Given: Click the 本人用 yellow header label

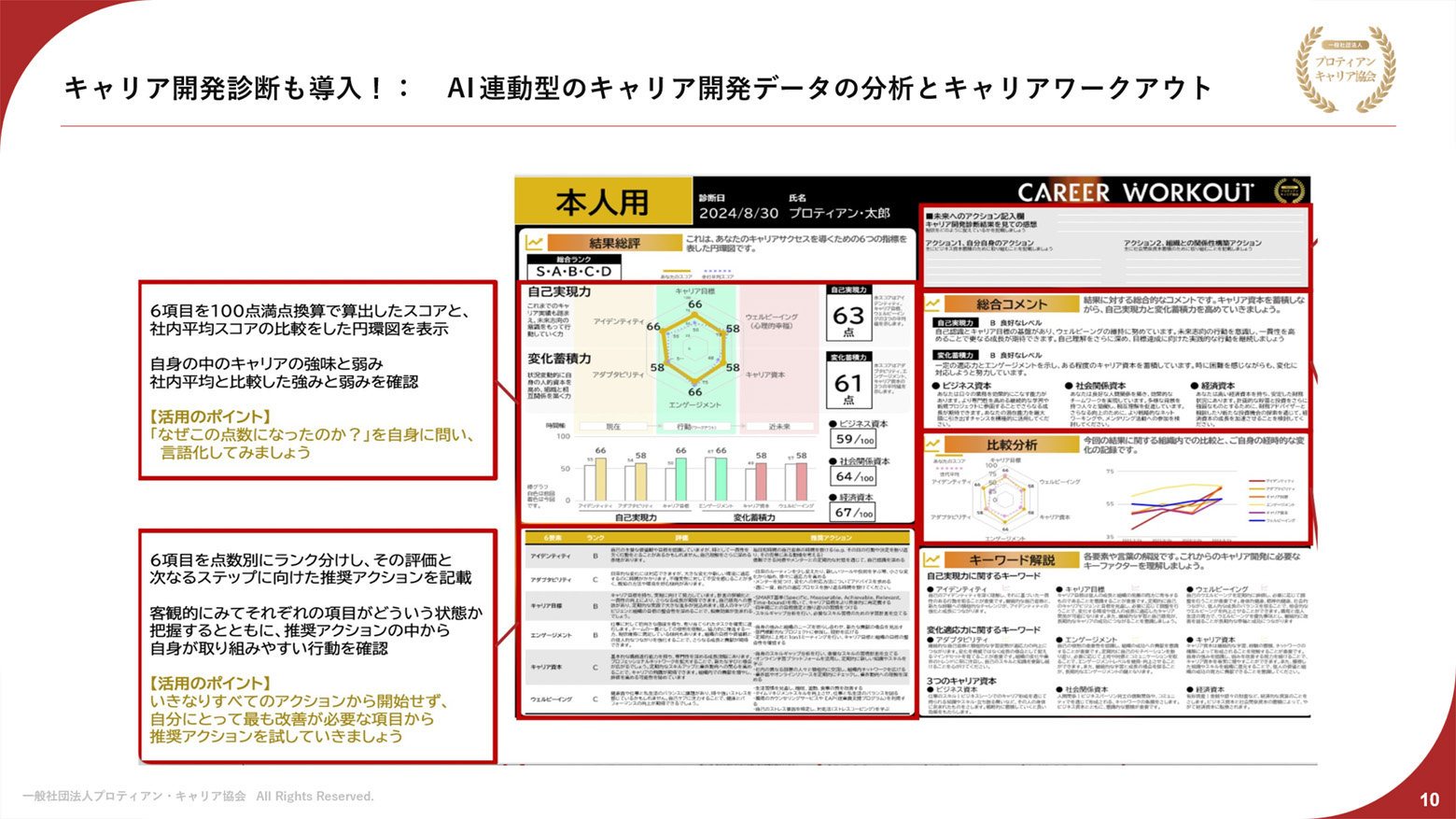Looking at the screenshot, I should (x=603, y=203).
